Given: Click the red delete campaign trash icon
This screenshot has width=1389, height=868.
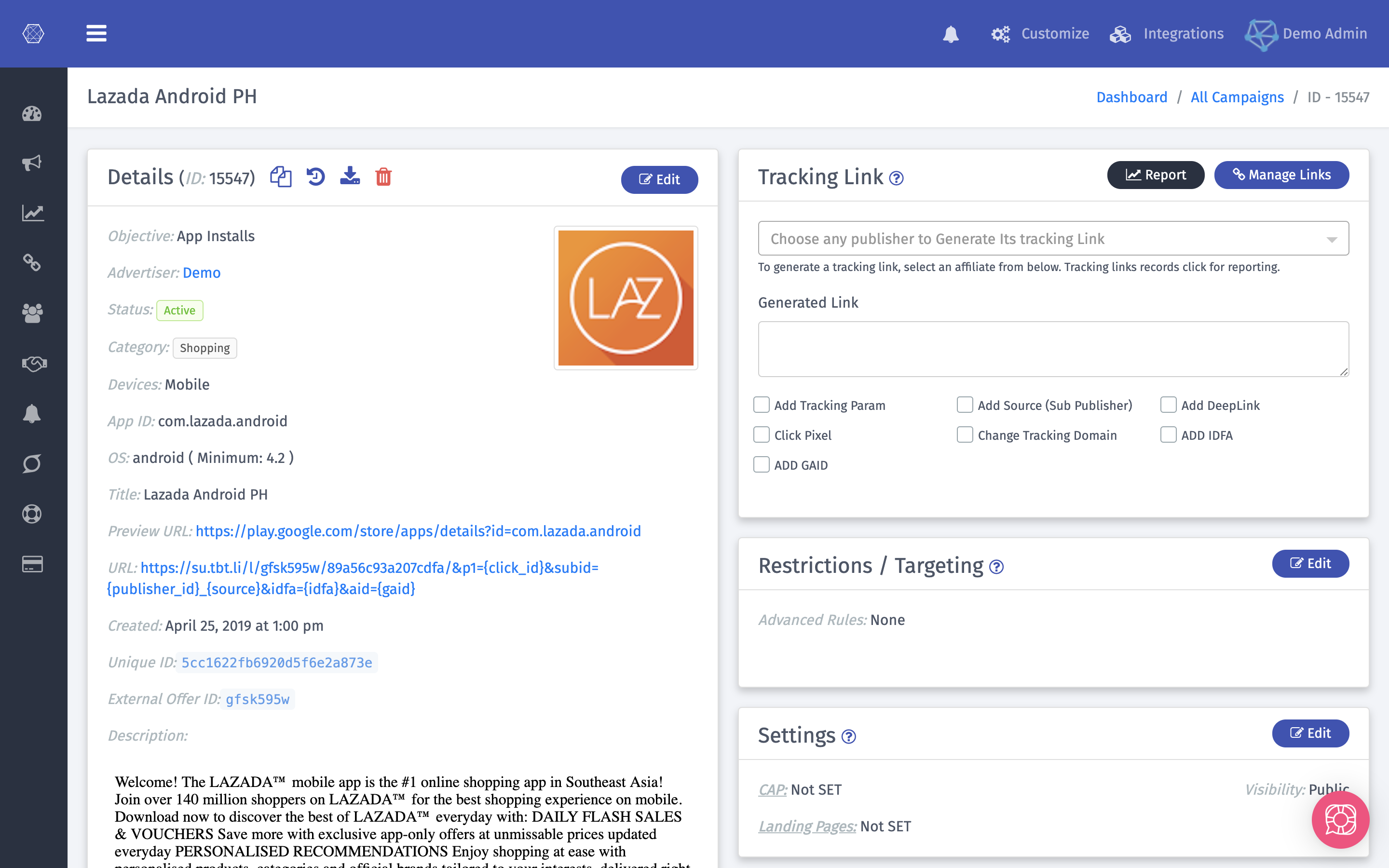Looking at the screenshot, I should pyautogui.click(x=383, y=177).
